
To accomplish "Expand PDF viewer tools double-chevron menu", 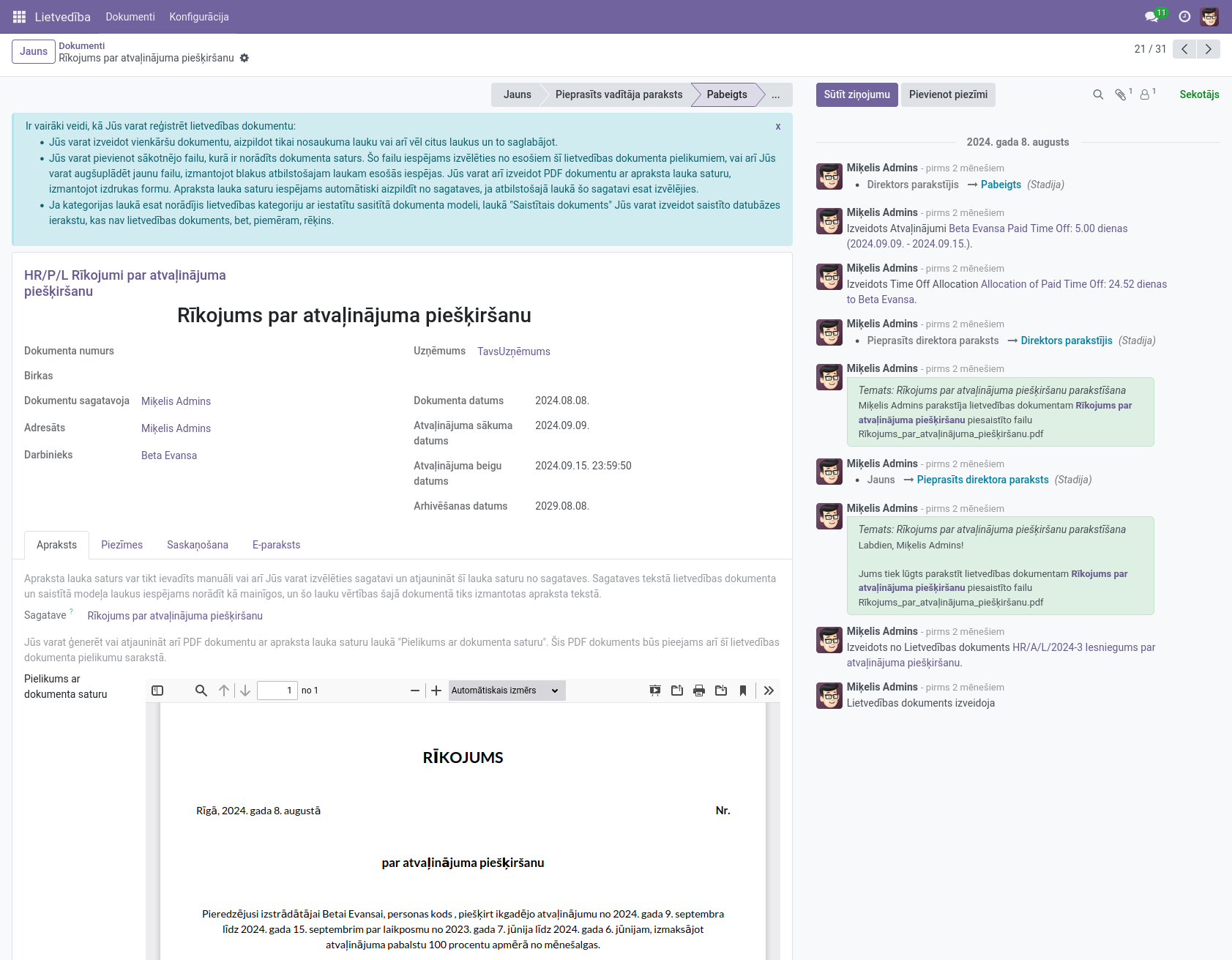I will tap(769, 691).
